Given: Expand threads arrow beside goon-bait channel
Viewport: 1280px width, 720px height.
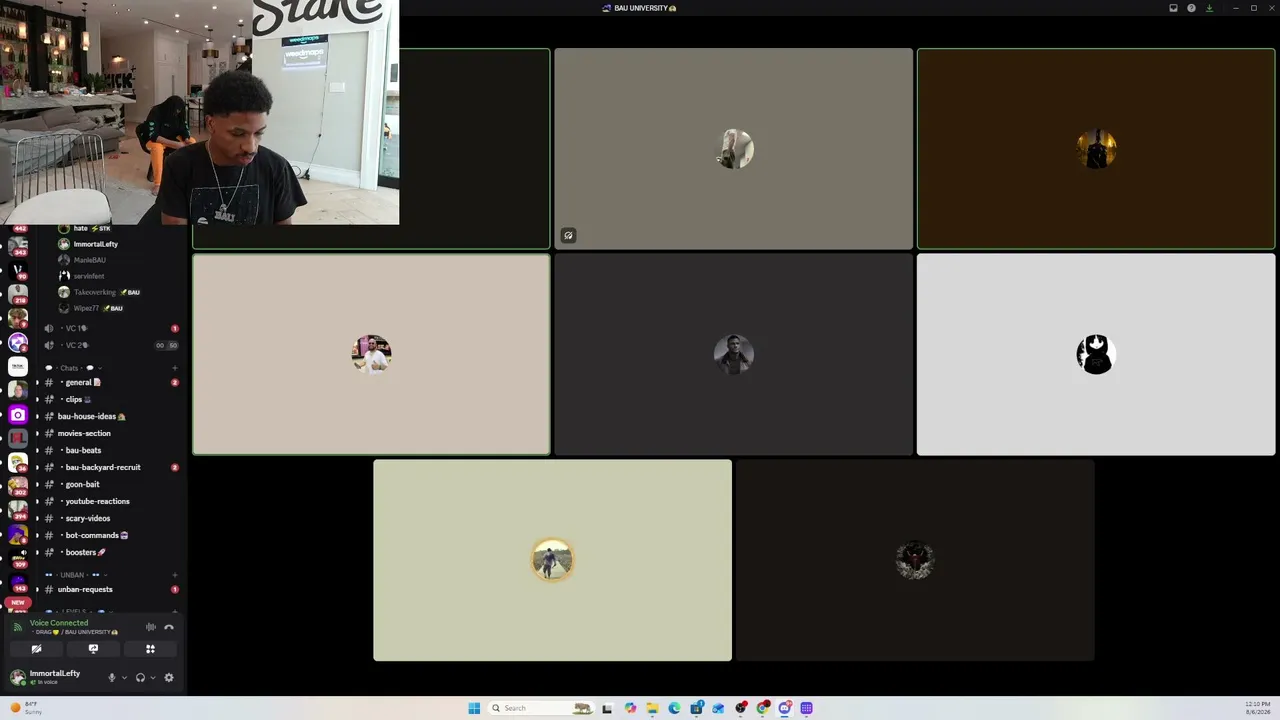Looking at the screenshot, I should (x=37, y=484).
